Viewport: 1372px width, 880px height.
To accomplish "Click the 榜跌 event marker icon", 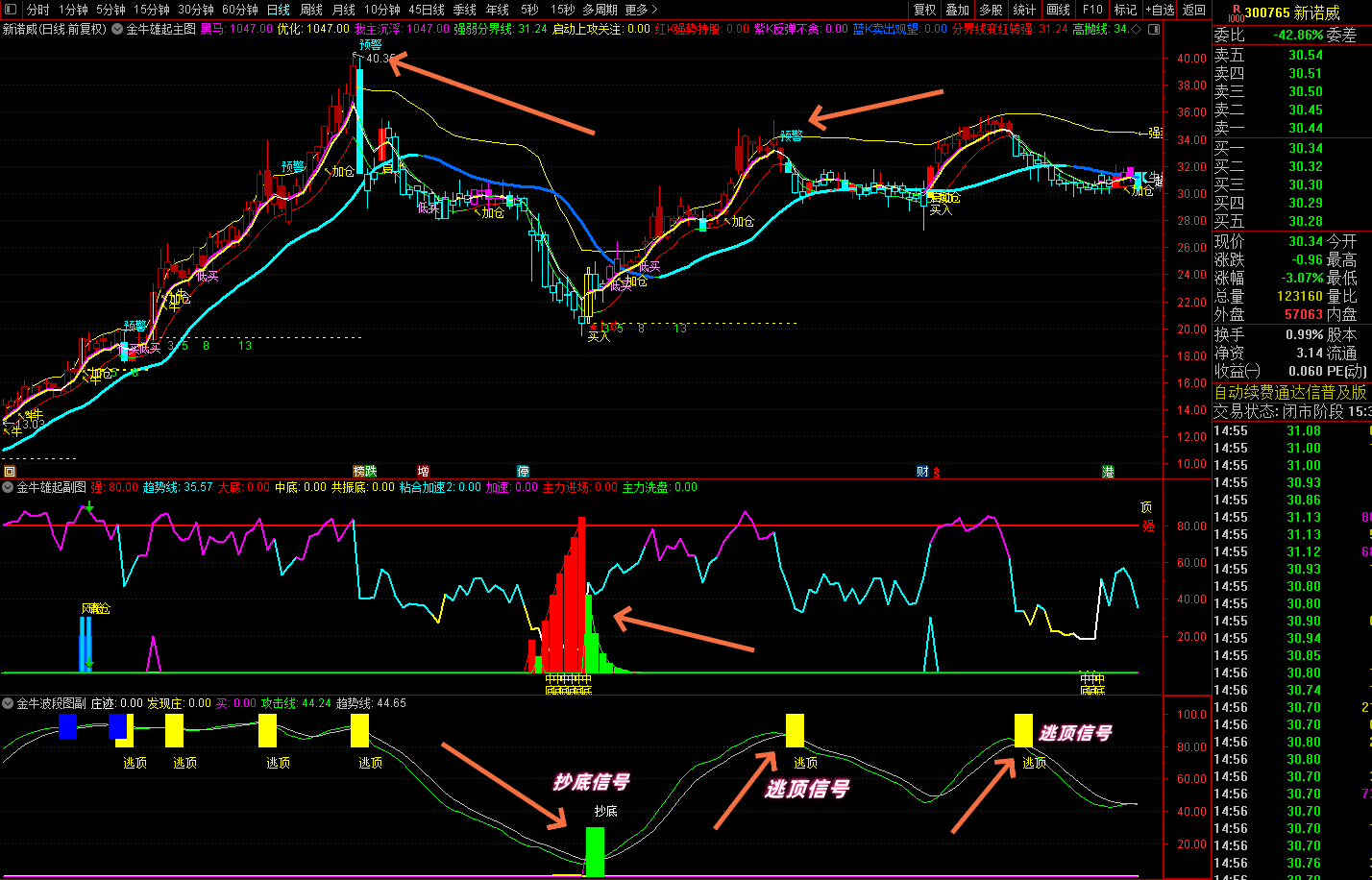I will pos(364,471).
